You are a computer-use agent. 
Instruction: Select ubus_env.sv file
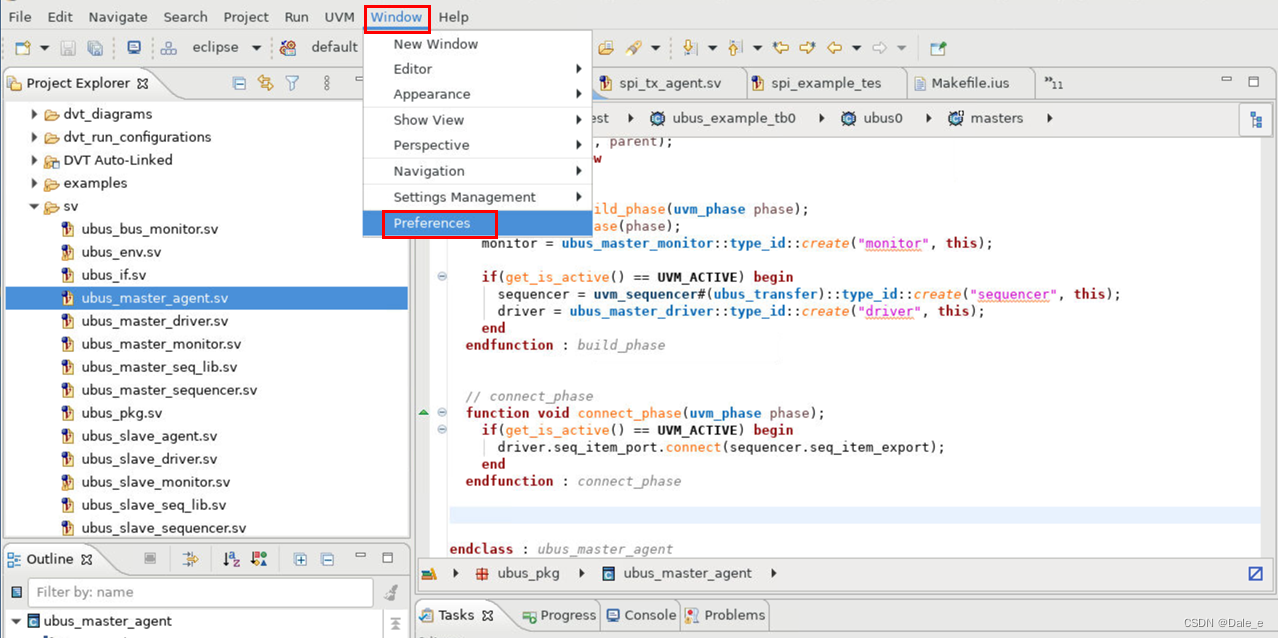click(x=121, y=252)
